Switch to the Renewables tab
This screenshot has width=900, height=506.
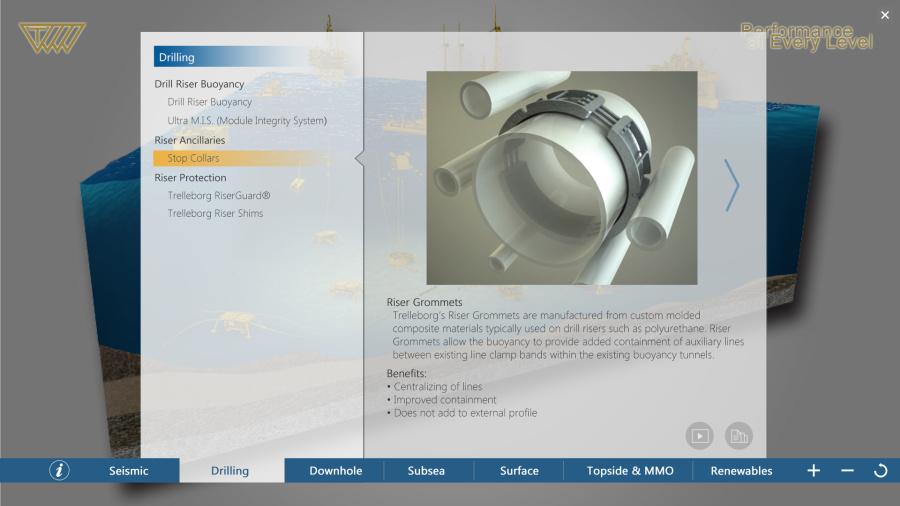click(742, 470)
